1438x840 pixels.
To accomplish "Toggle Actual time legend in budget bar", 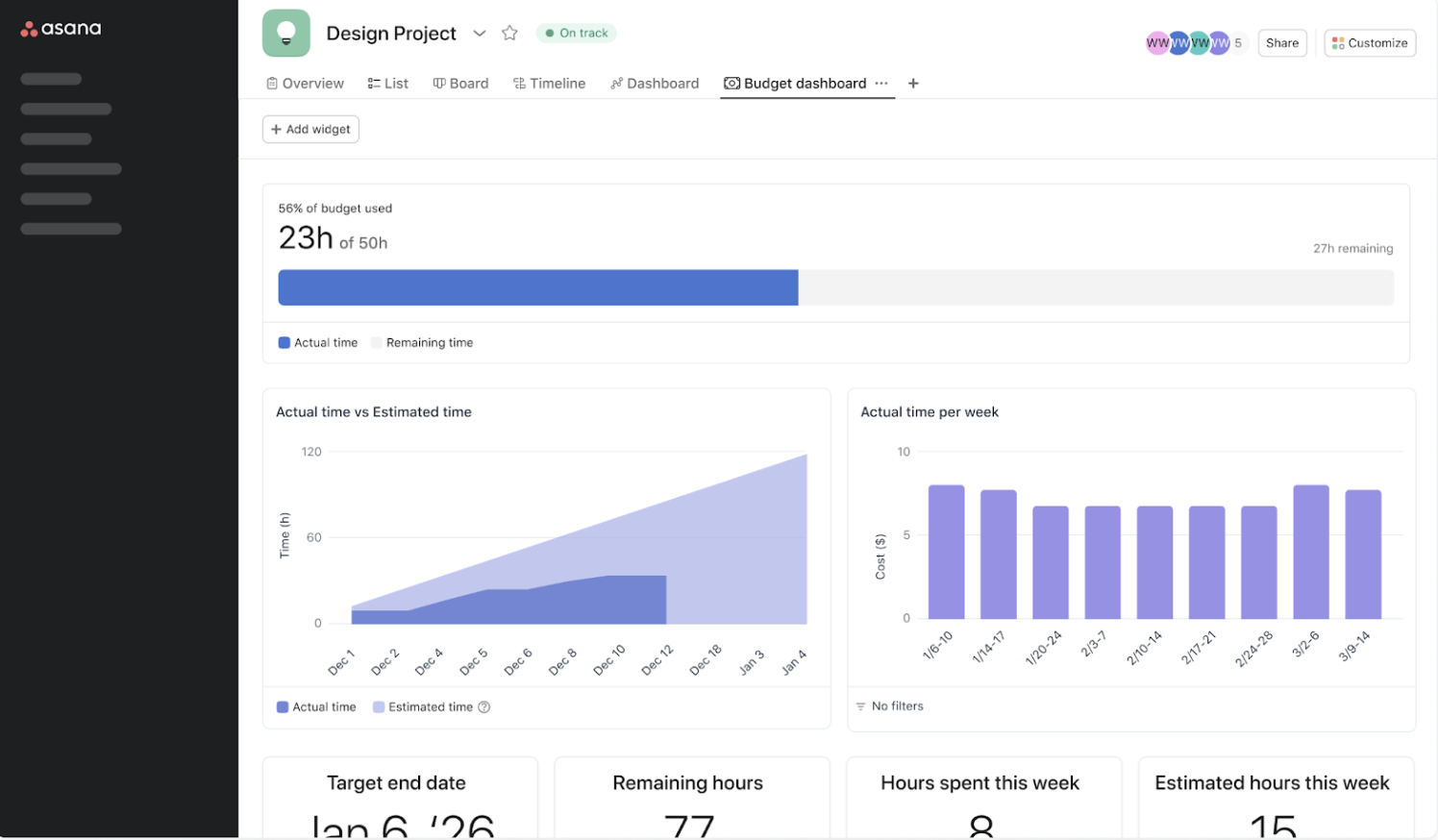I will pyautogui.click(x=318, y=343).
